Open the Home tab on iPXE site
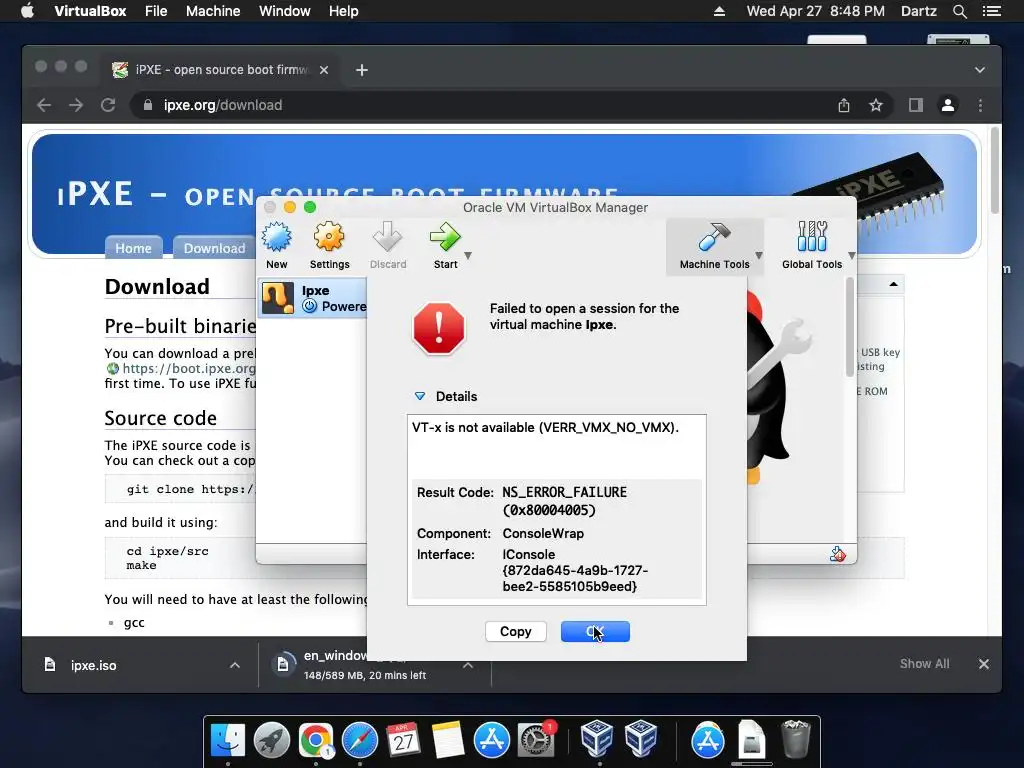 (x=133, y=248)
